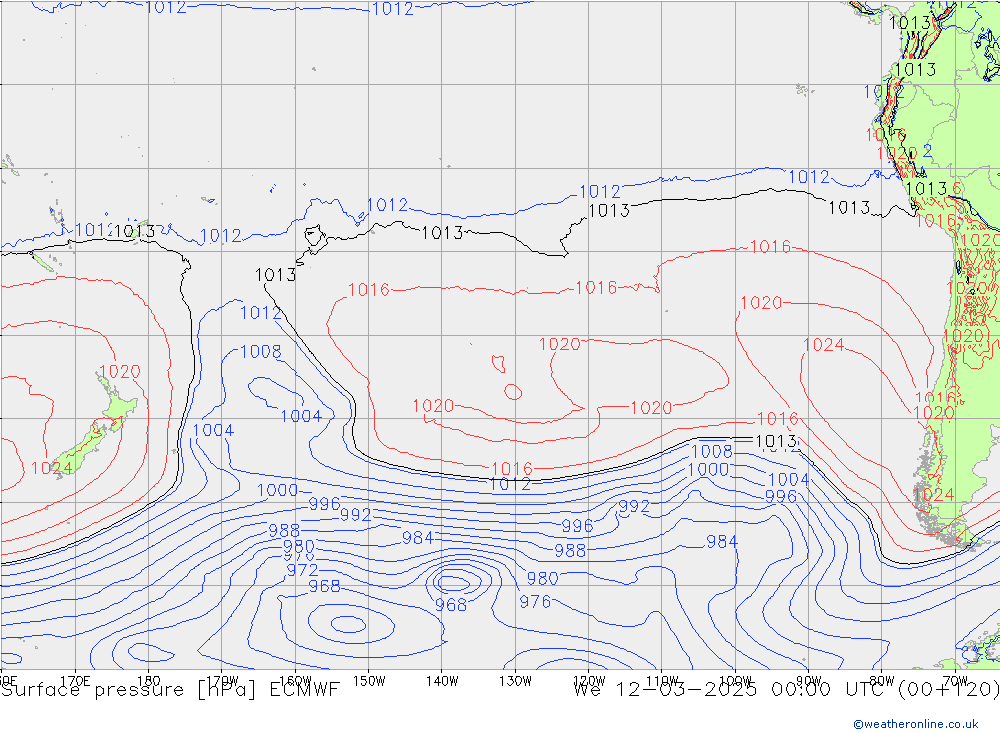Click the 80W longitude axis label
The width and height of the screenshot is (1000, 733).
(x=882, y=681)
